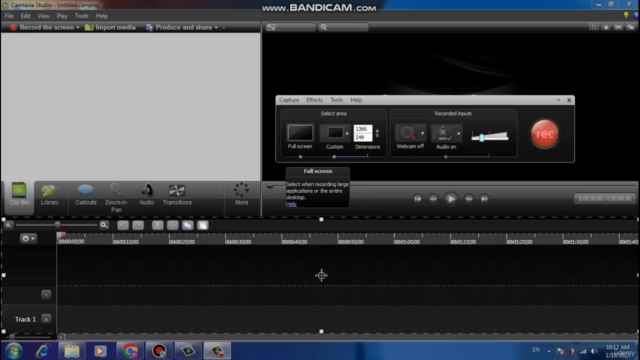Image resolution: width=640 pixels, height=360 pixels.
Task: Open the Zoom-n-Pan tool
Action: [x=116, y=198]
